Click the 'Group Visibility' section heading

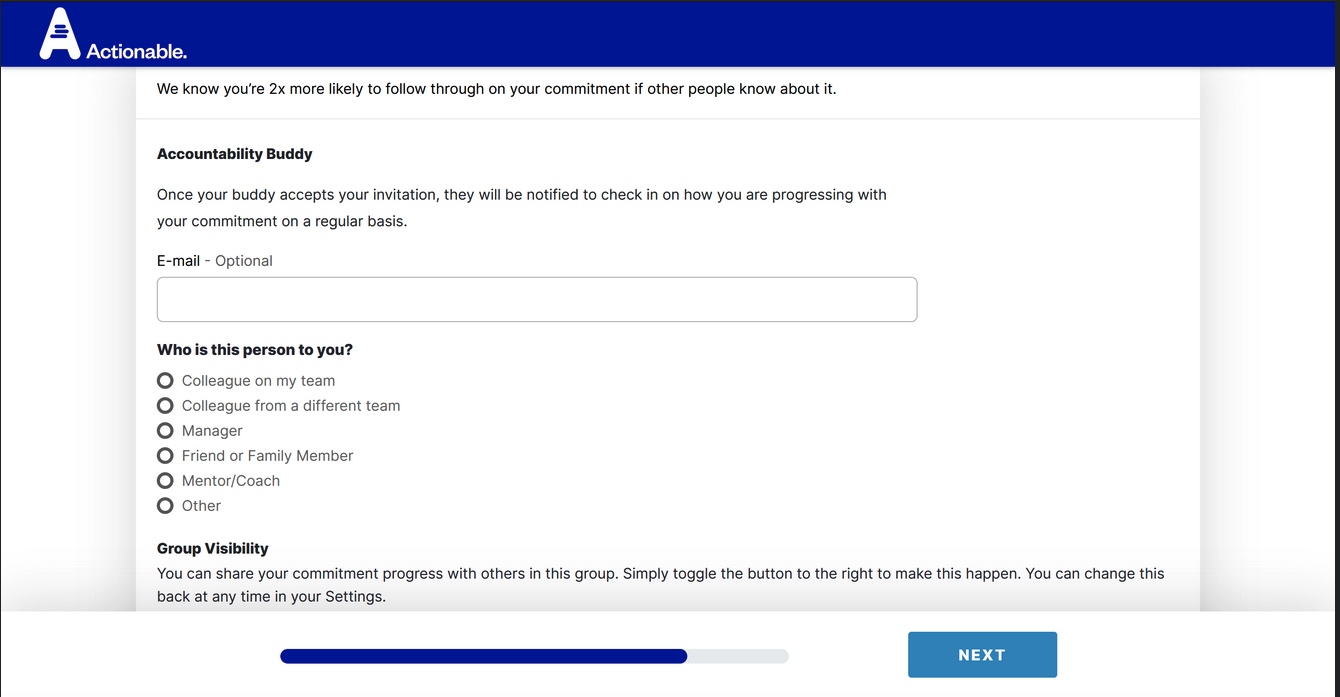coord(212,548)
